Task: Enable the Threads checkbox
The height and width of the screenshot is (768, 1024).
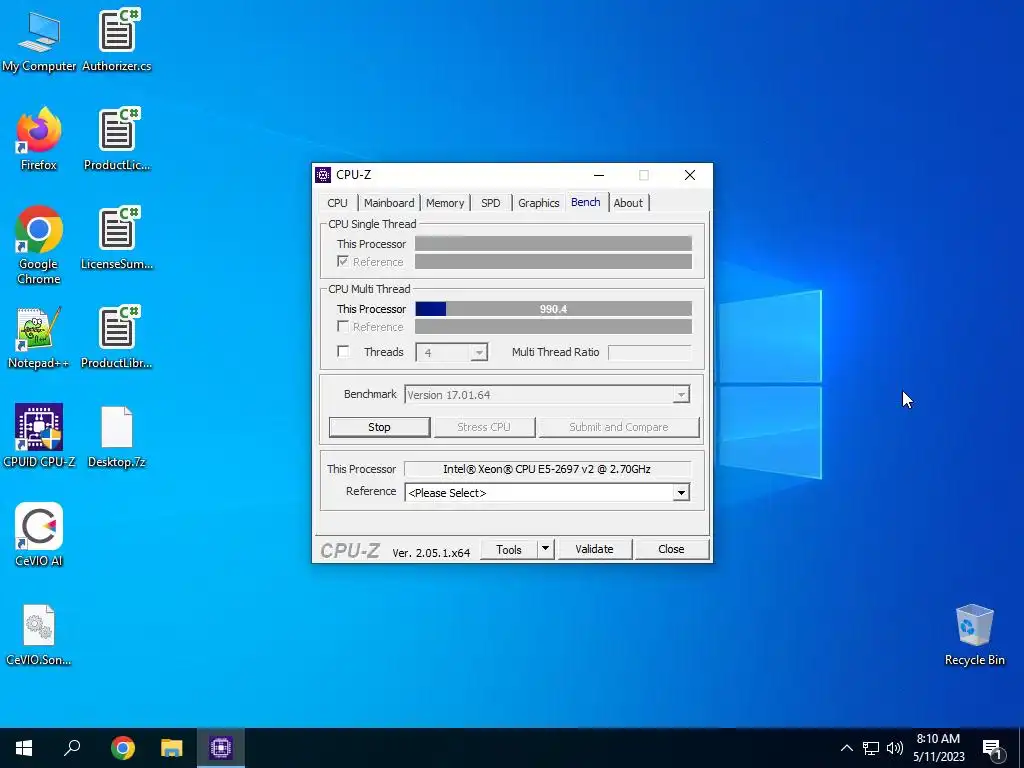Action: pos(343,351)
